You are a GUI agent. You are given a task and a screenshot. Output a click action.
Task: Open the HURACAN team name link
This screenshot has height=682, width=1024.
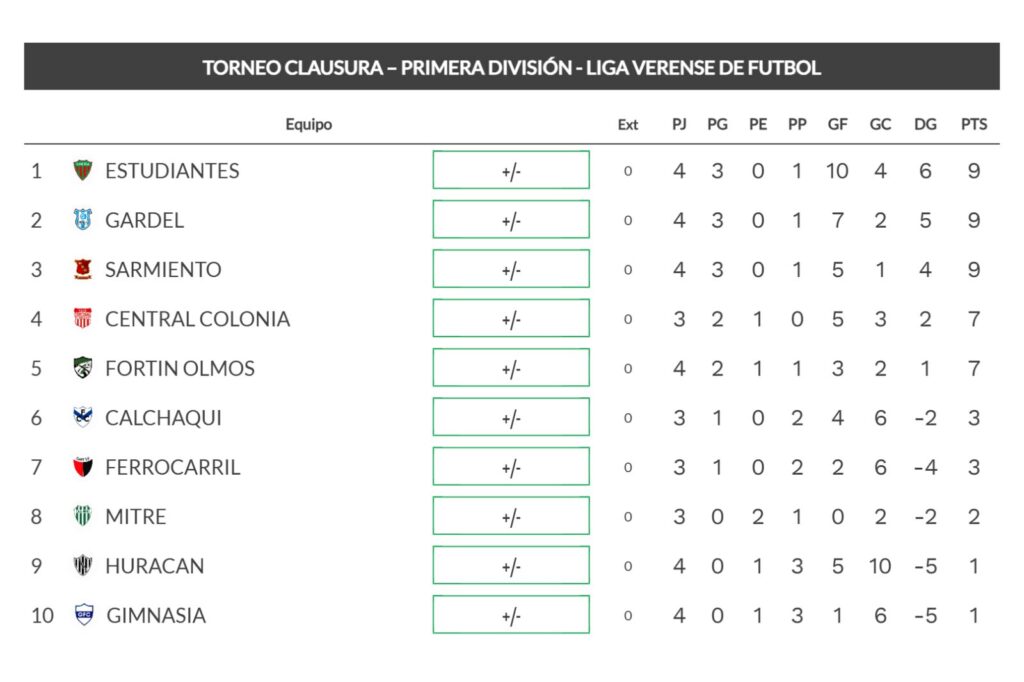(x=154, y=566)
